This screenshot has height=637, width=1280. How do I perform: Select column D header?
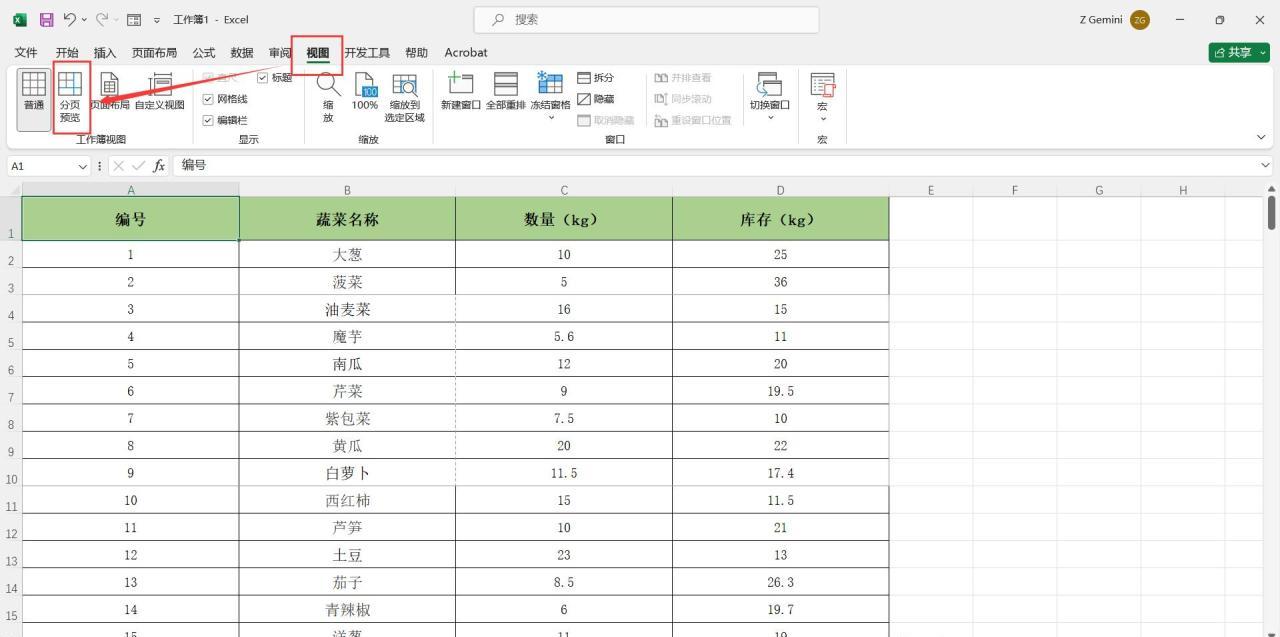click(780, 190)
